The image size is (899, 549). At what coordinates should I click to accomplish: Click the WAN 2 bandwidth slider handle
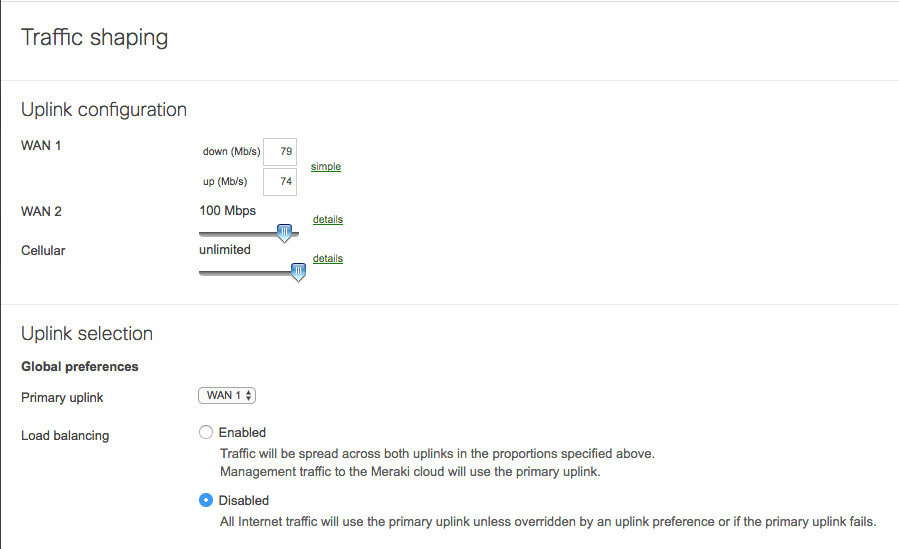point(285,233)
